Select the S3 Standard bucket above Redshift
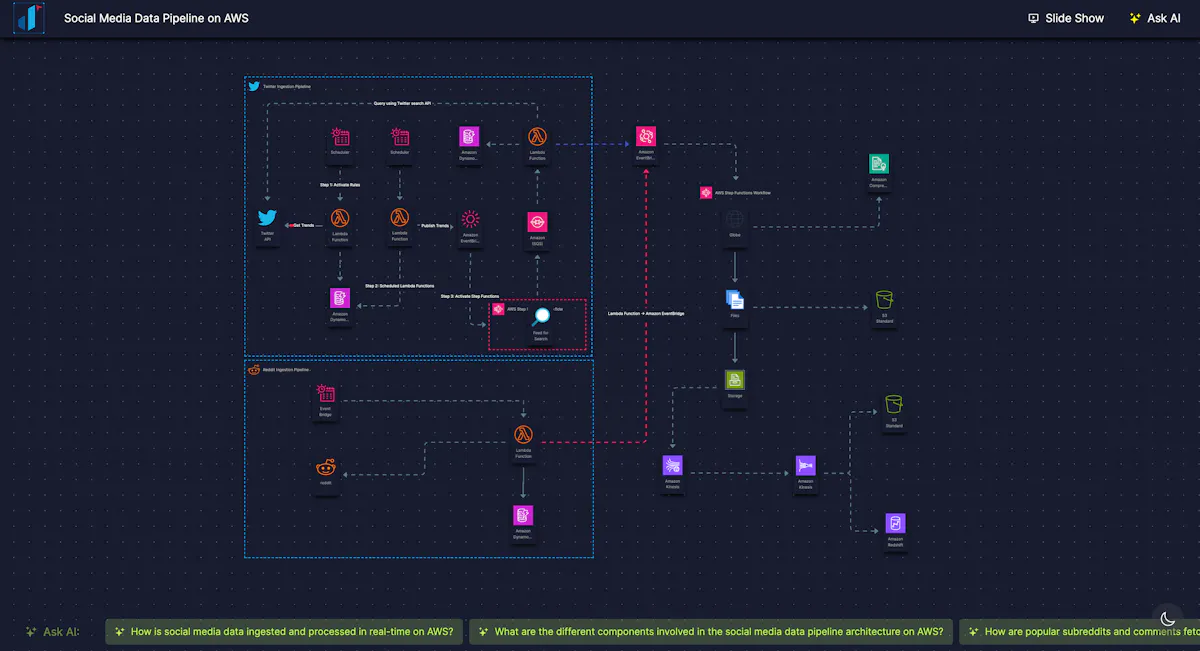This screenshot has width=1200, height=651. (x=894, y=404)
